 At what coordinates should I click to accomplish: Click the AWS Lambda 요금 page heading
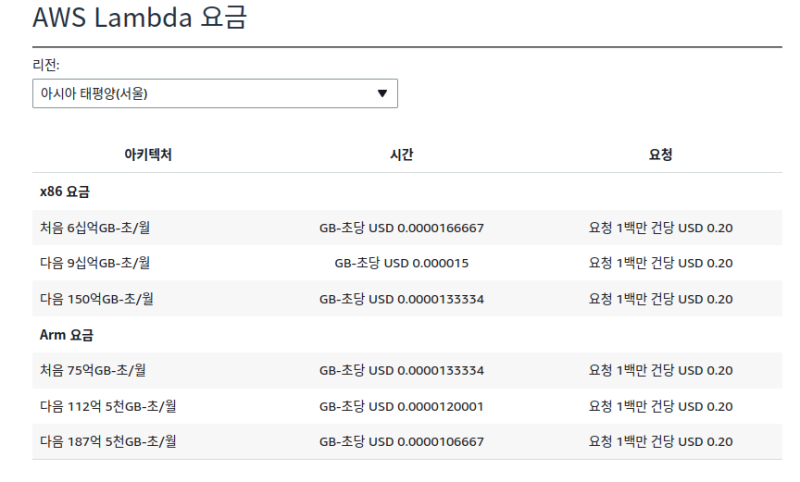[x=139, y=17]
